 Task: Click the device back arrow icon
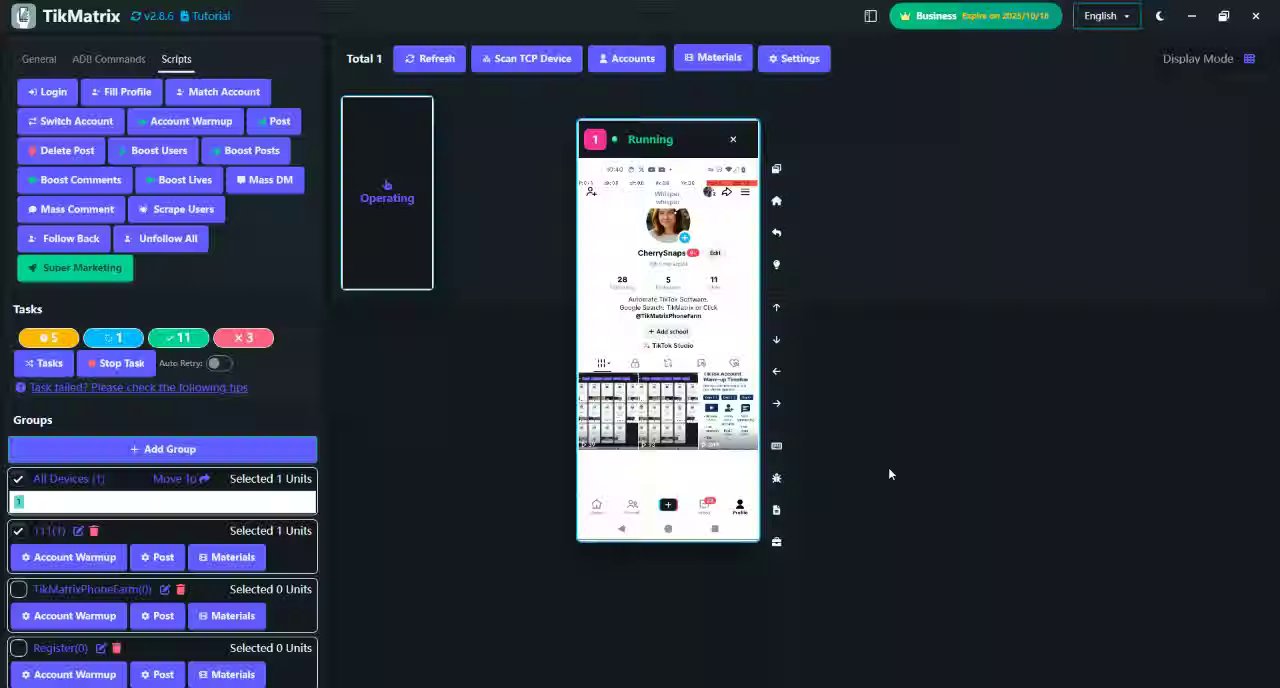[x=776, y=233]
